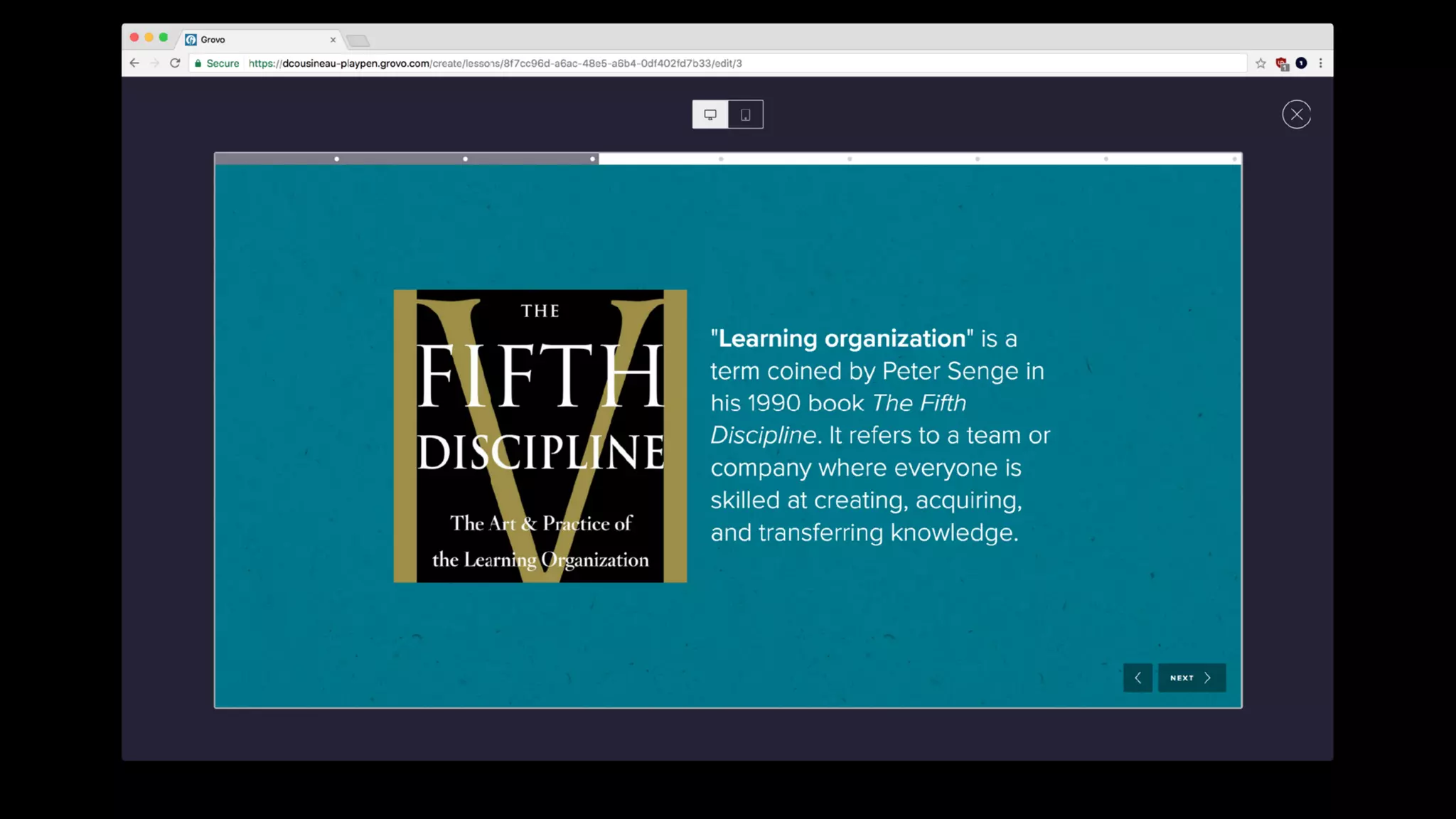Open Chrome's three-dot menu

(1320, 63)
